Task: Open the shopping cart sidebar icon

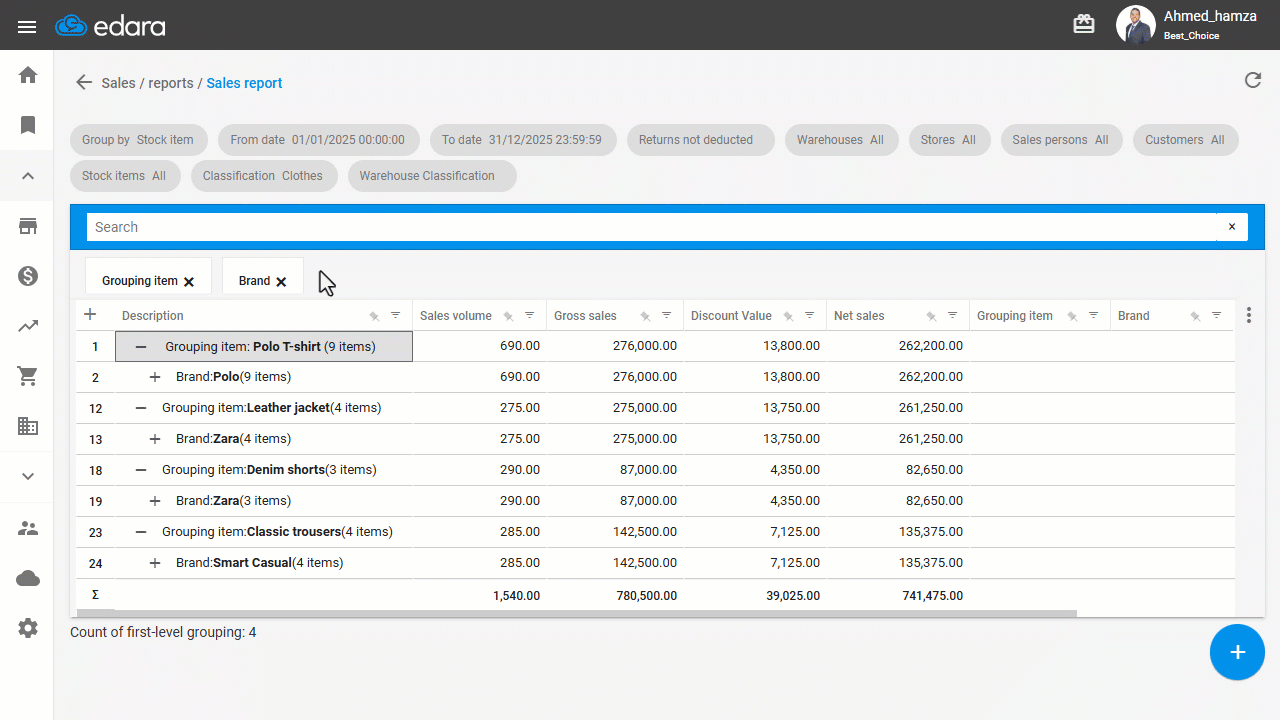Action: coord(28,376)
